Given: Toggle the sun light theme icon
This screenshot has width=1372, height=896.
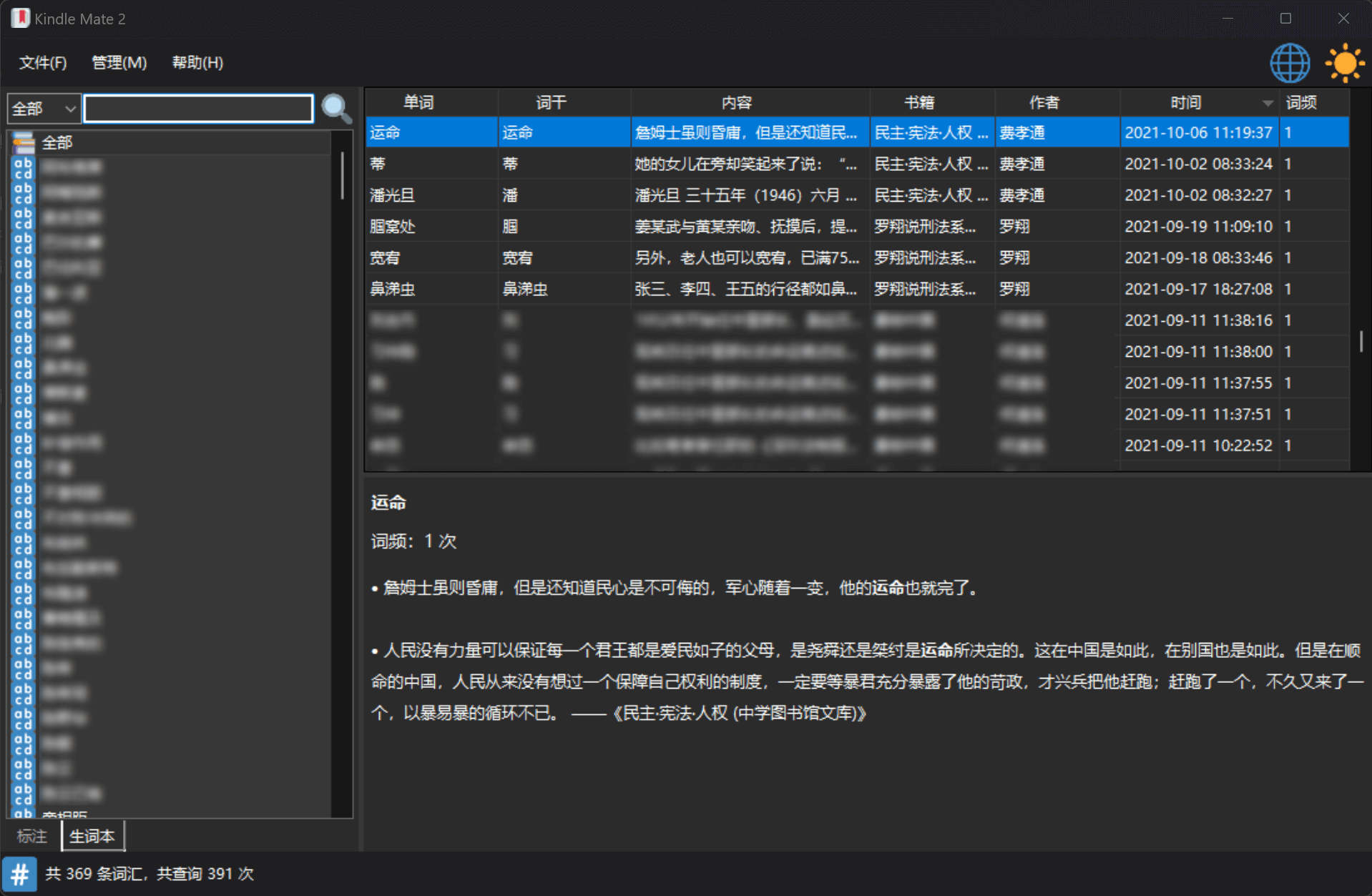Looking at the screenshot, I should (x=1344, y=63).
